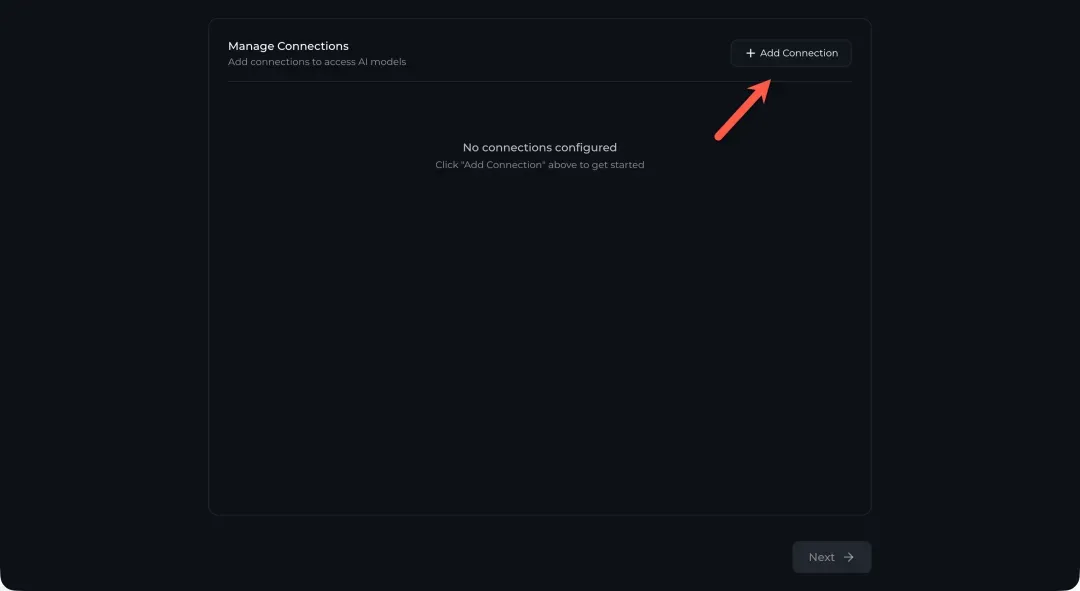
Task: Click the word "Next" in the bottom button
Action: (821, 557)
